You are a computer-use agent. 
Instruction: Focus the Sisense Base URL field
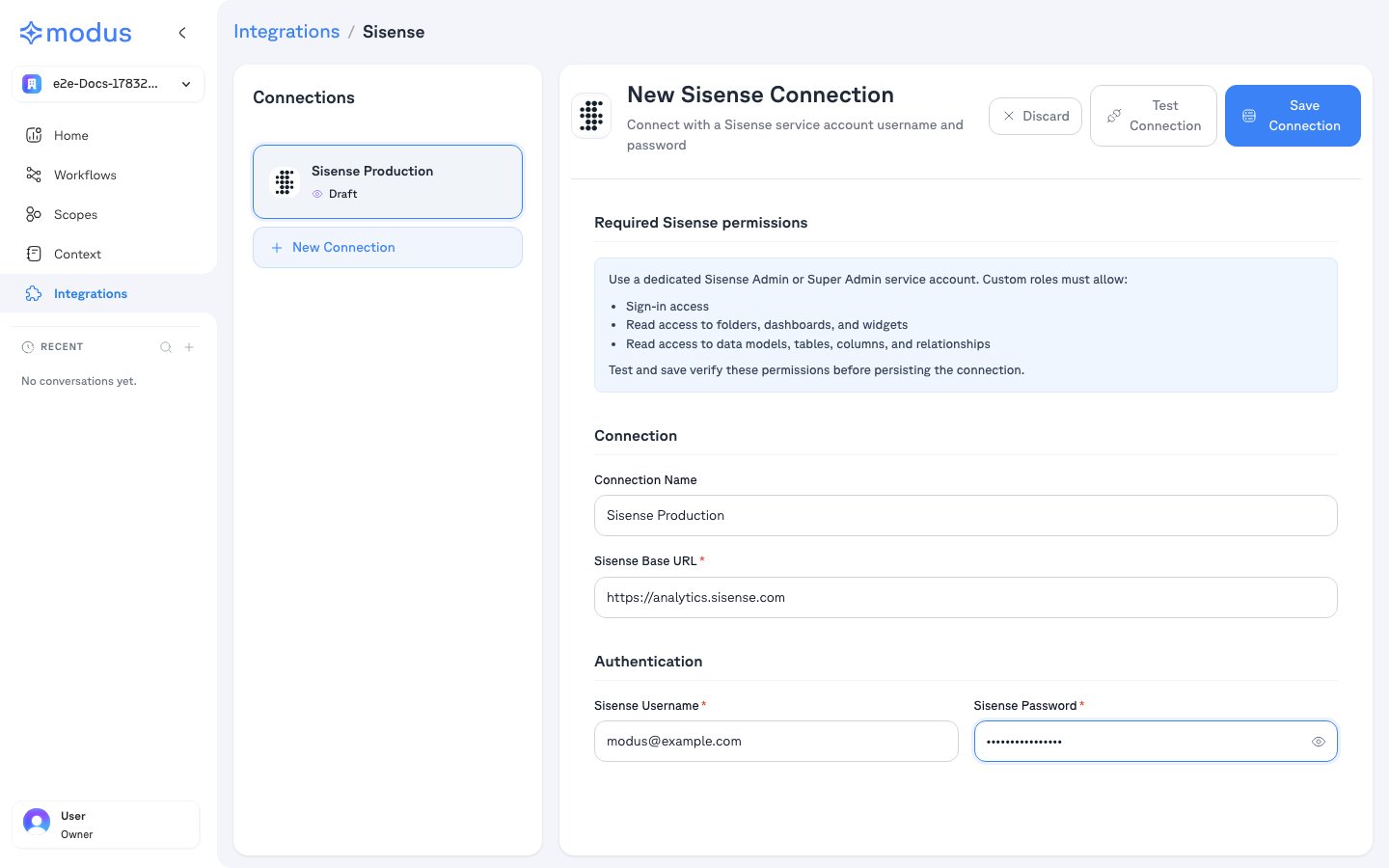click(x=966, y=598)
